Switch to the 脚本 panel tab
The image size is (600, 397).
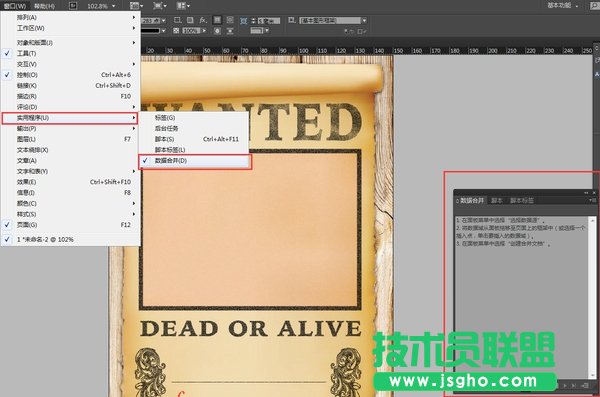[x=497, y=200]
